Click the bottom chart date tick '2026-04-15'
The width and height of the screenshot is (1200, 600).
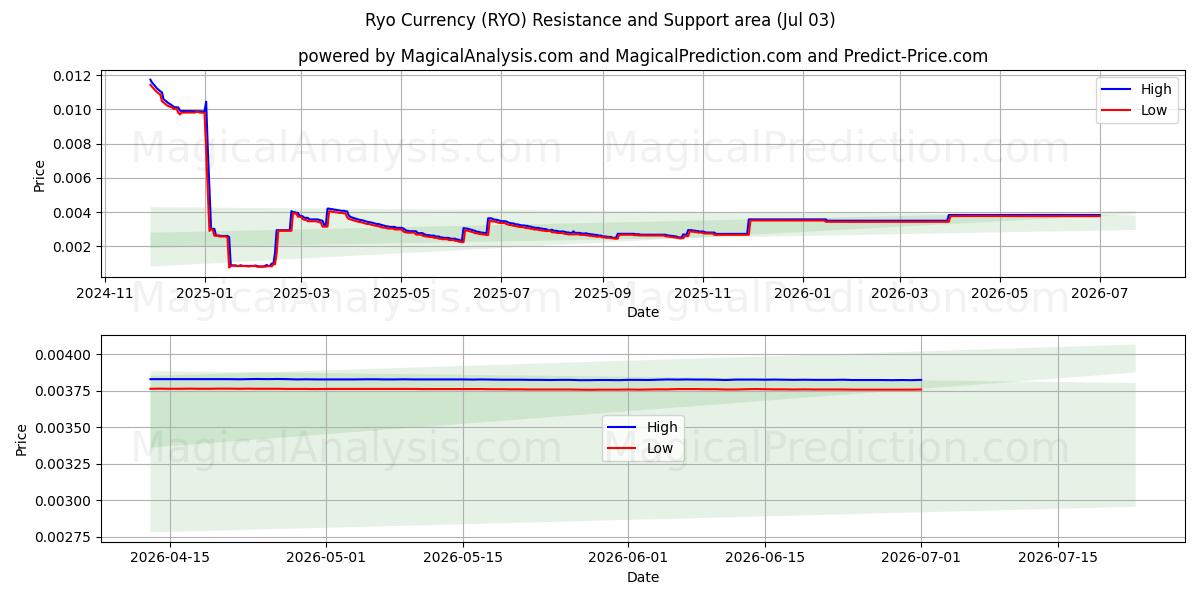point(170,559)
